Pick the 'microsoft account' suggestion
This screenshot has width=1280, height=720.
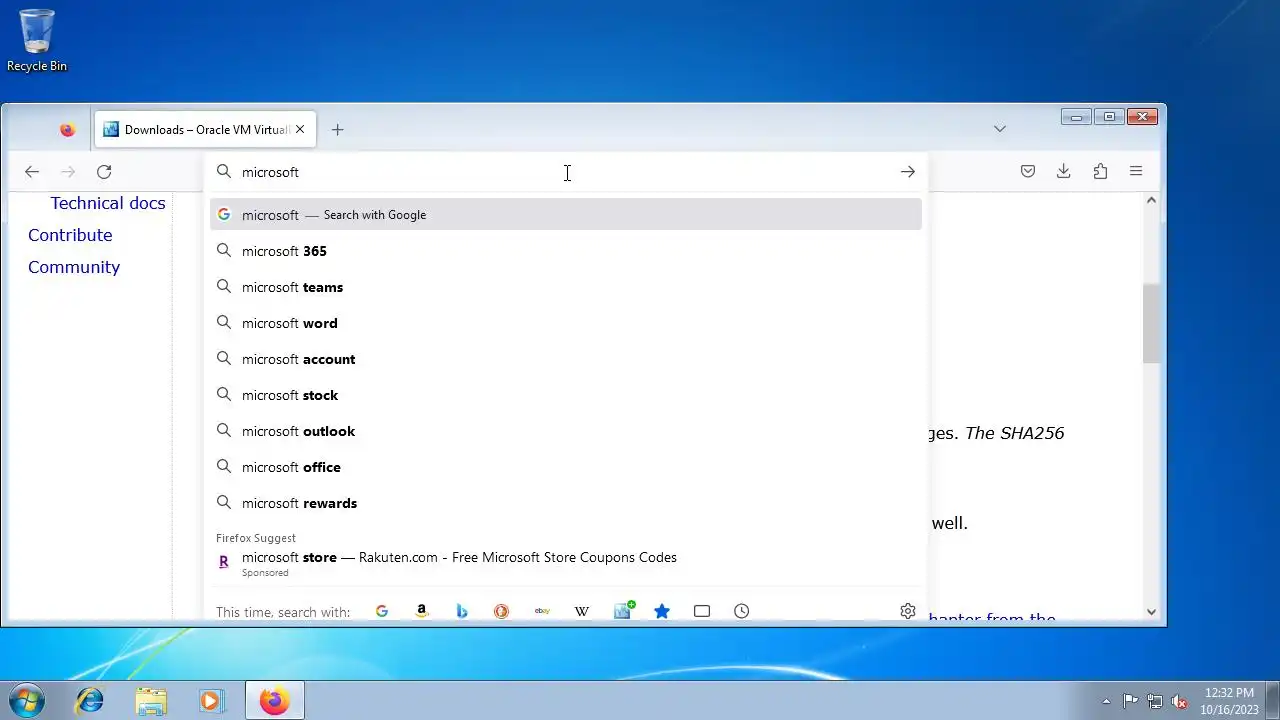[x=566, y=359]
